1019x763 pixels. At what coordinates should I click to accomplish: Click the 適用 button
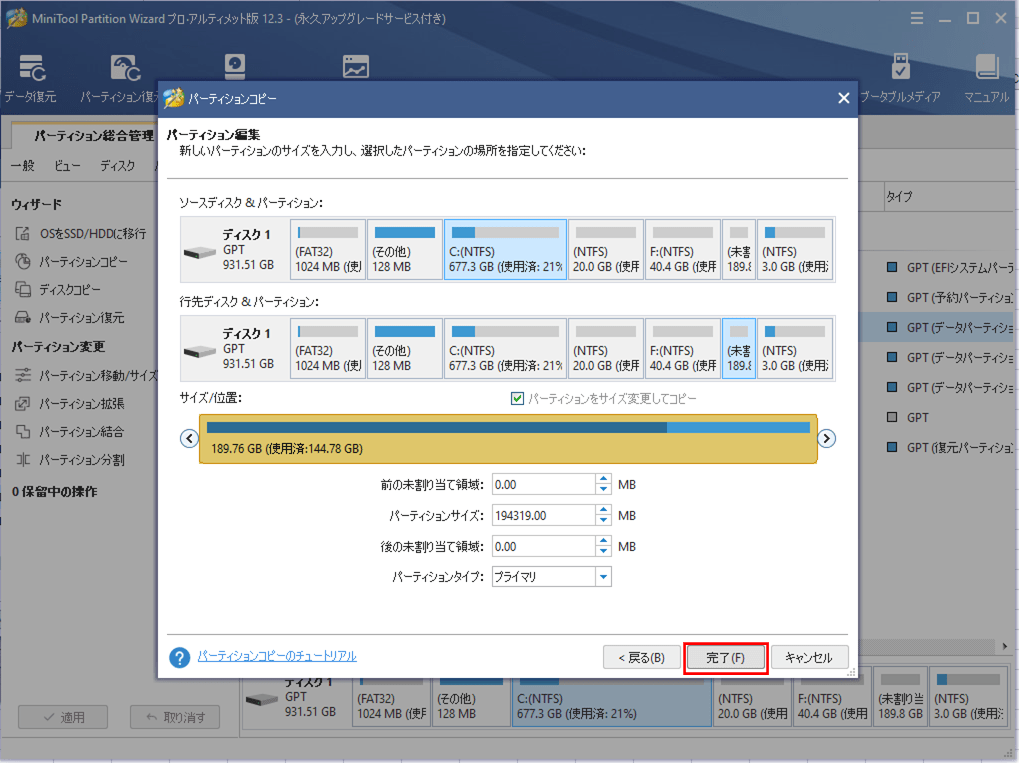(x=64, y=718)
